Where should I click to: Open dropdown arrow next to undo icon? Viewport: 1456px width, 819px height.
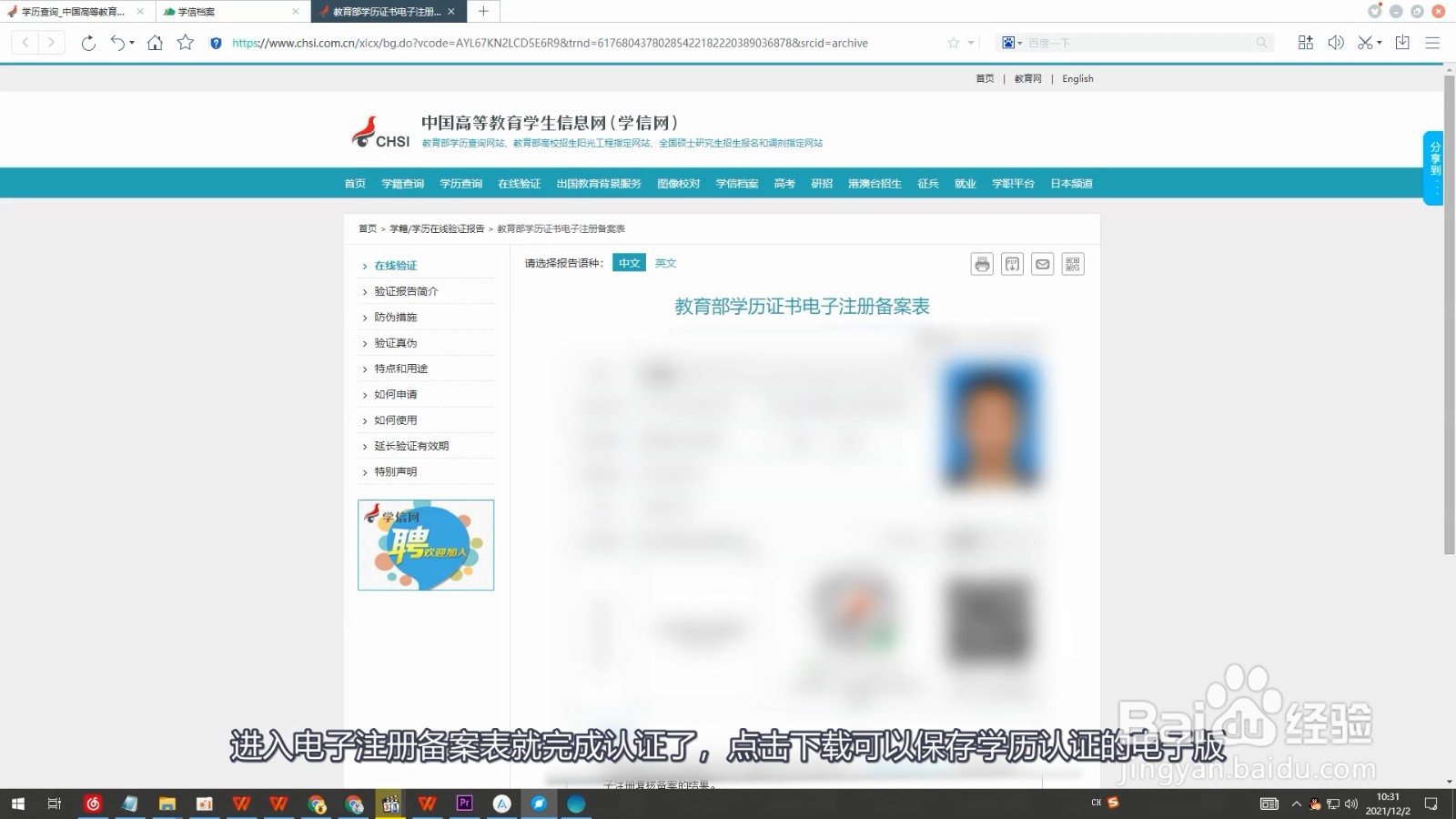(x=132, y=43)
